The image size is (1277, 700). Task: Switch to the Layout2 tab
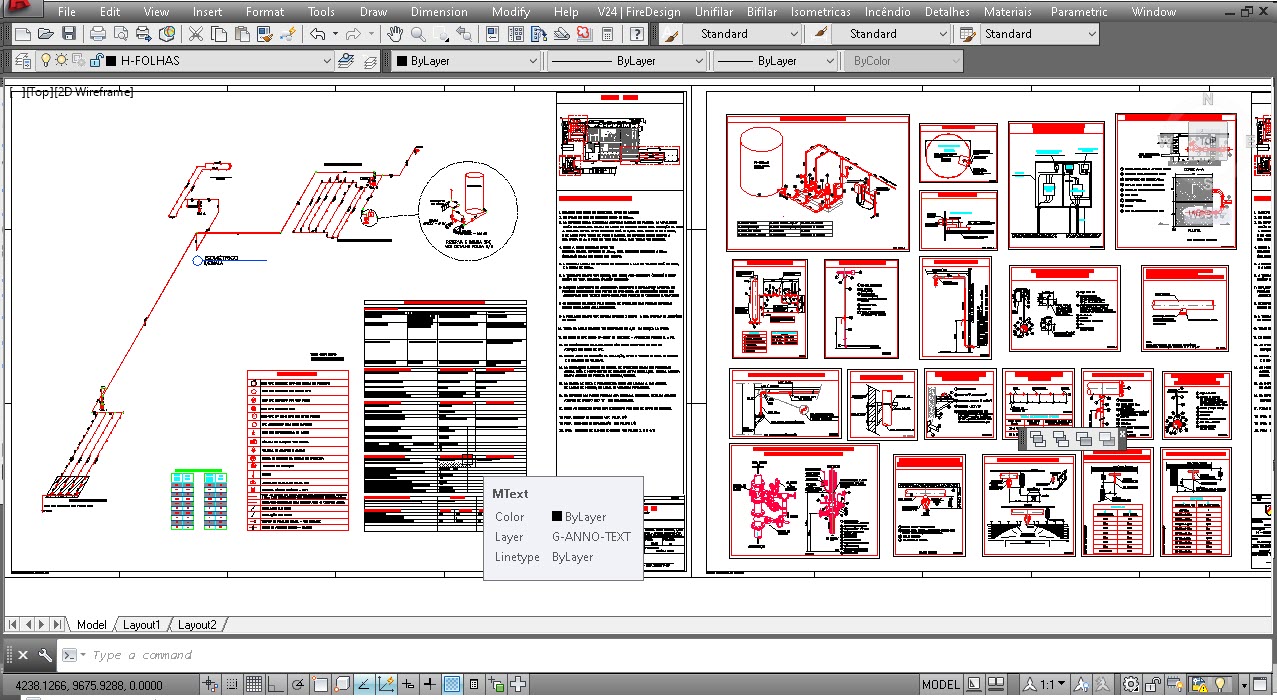197,625
